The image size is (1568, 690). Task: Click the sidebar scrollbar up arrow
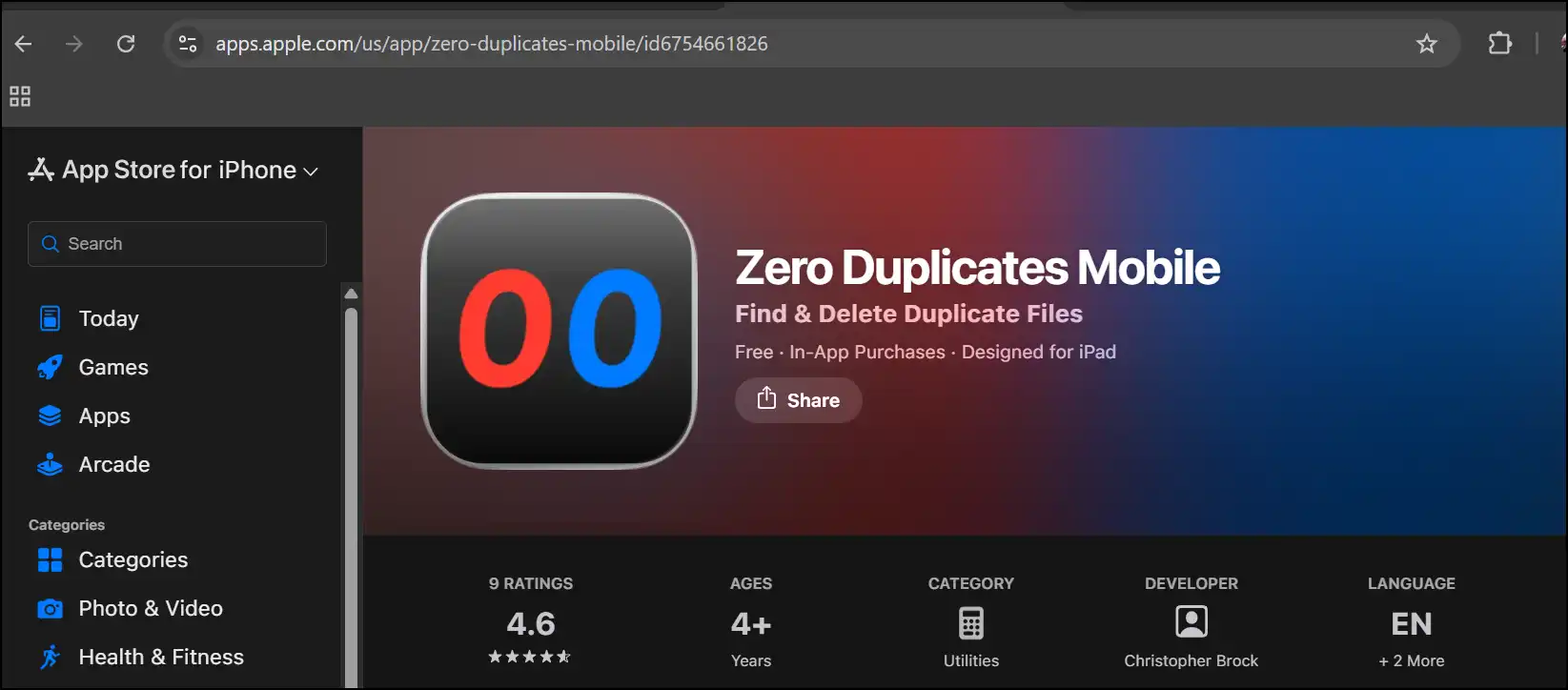coord(351,294)
